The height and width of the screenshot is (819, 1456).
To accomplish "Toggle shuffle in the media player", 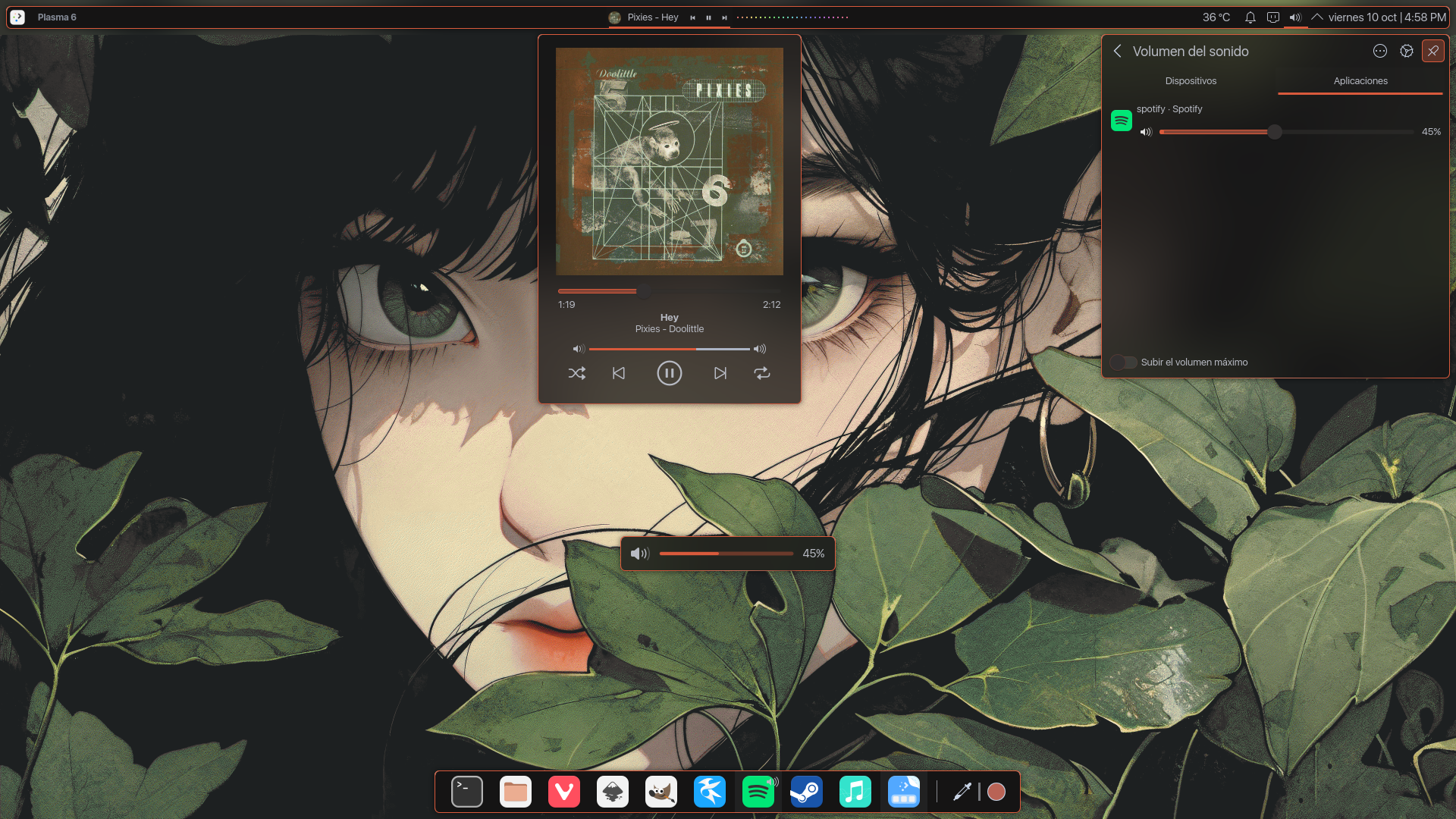I will point(577,373).
